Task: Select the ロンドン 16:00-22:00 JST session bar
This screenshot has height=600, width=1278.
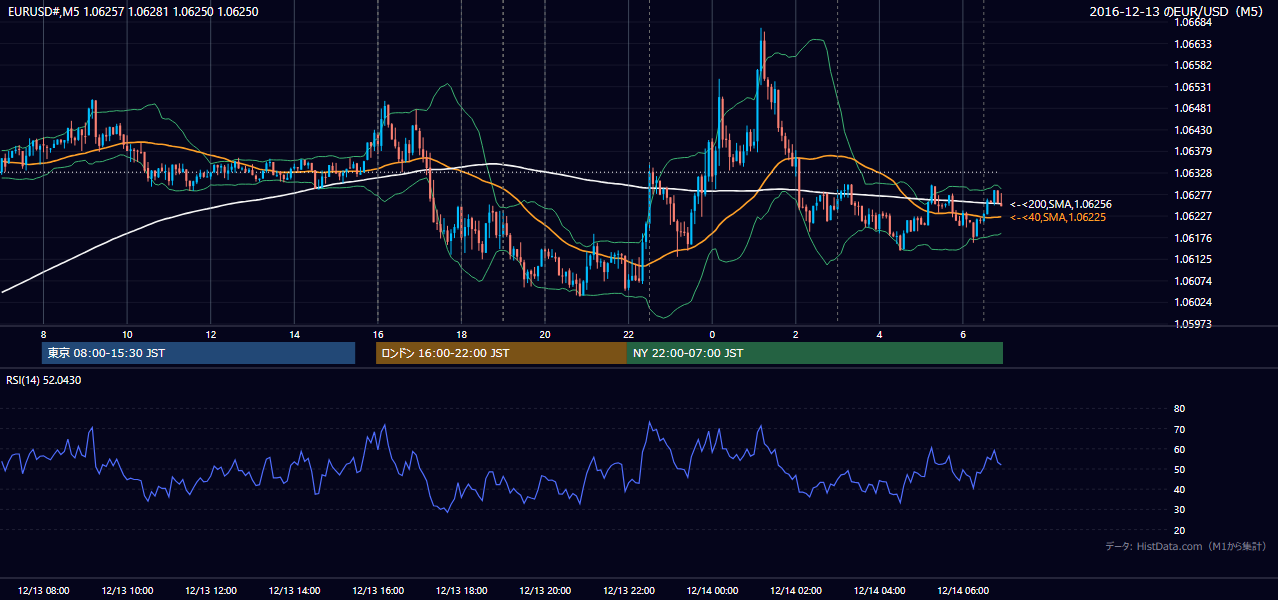Action: tap(501, 353)
